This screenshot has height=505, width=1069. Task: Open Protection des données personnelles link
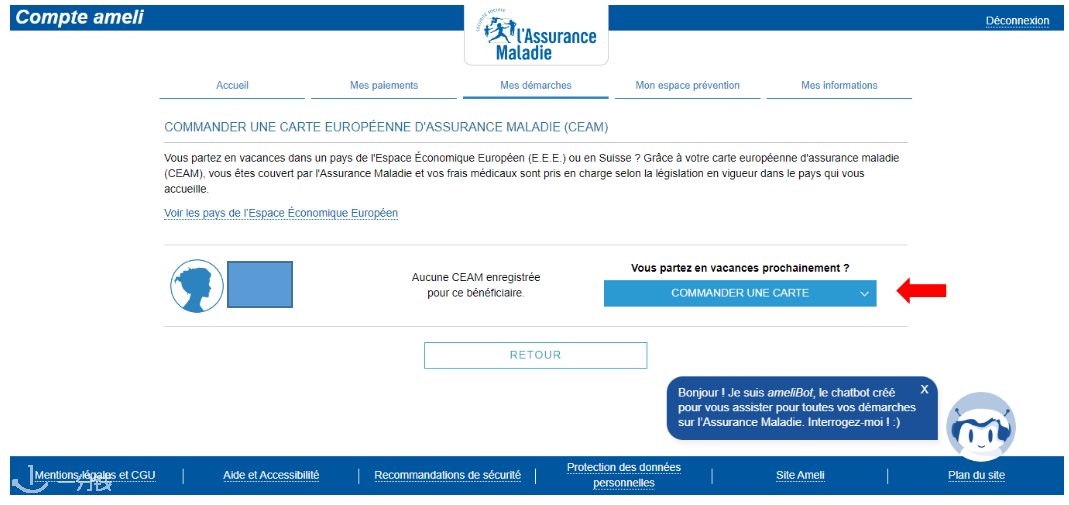coord(624,475)
